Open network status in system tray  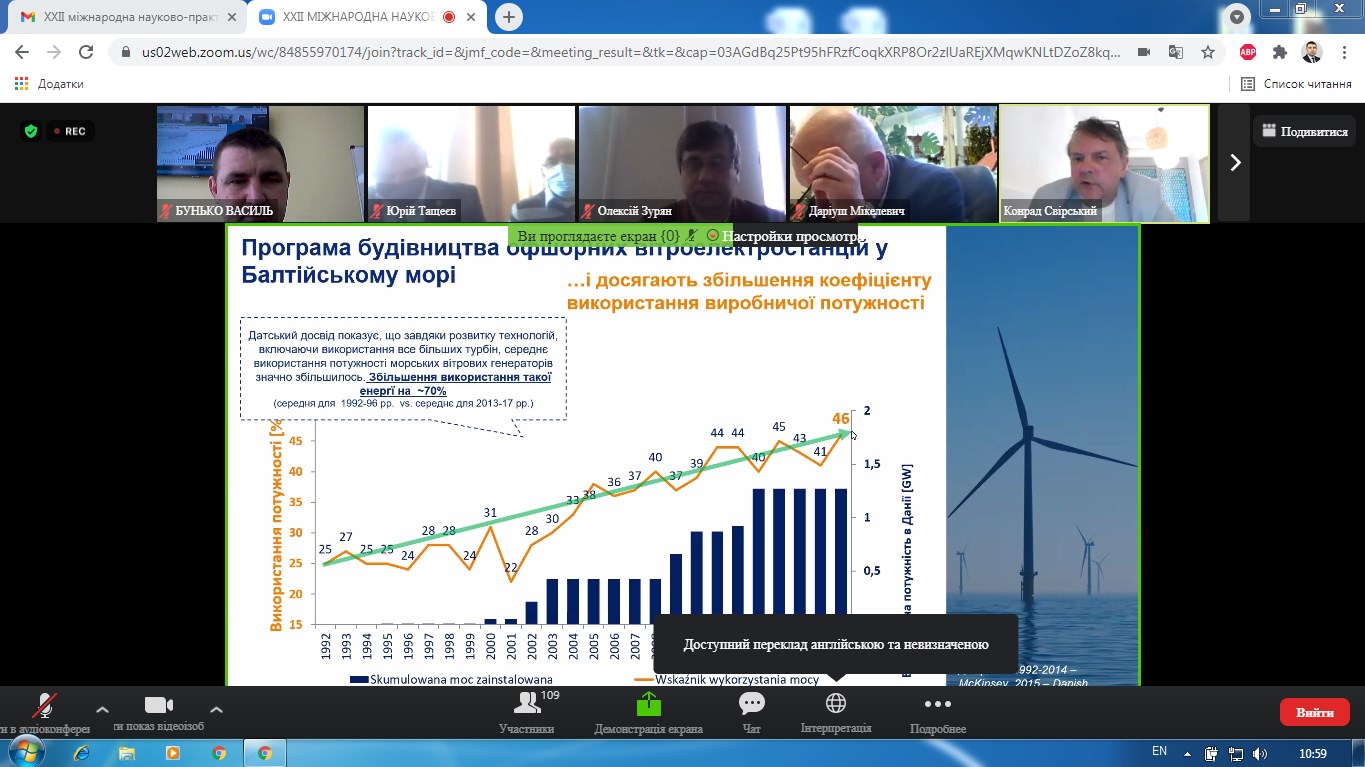1236,753
